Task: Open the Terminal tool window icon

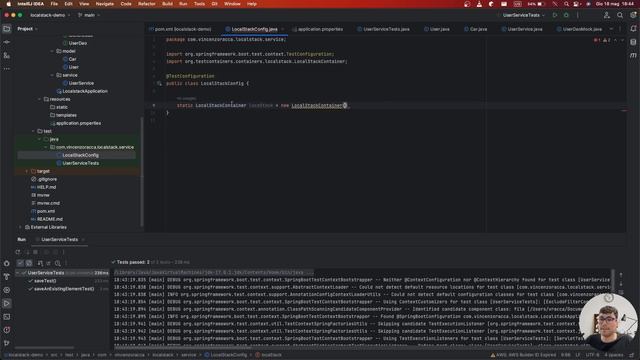Action: pos(7,317)
